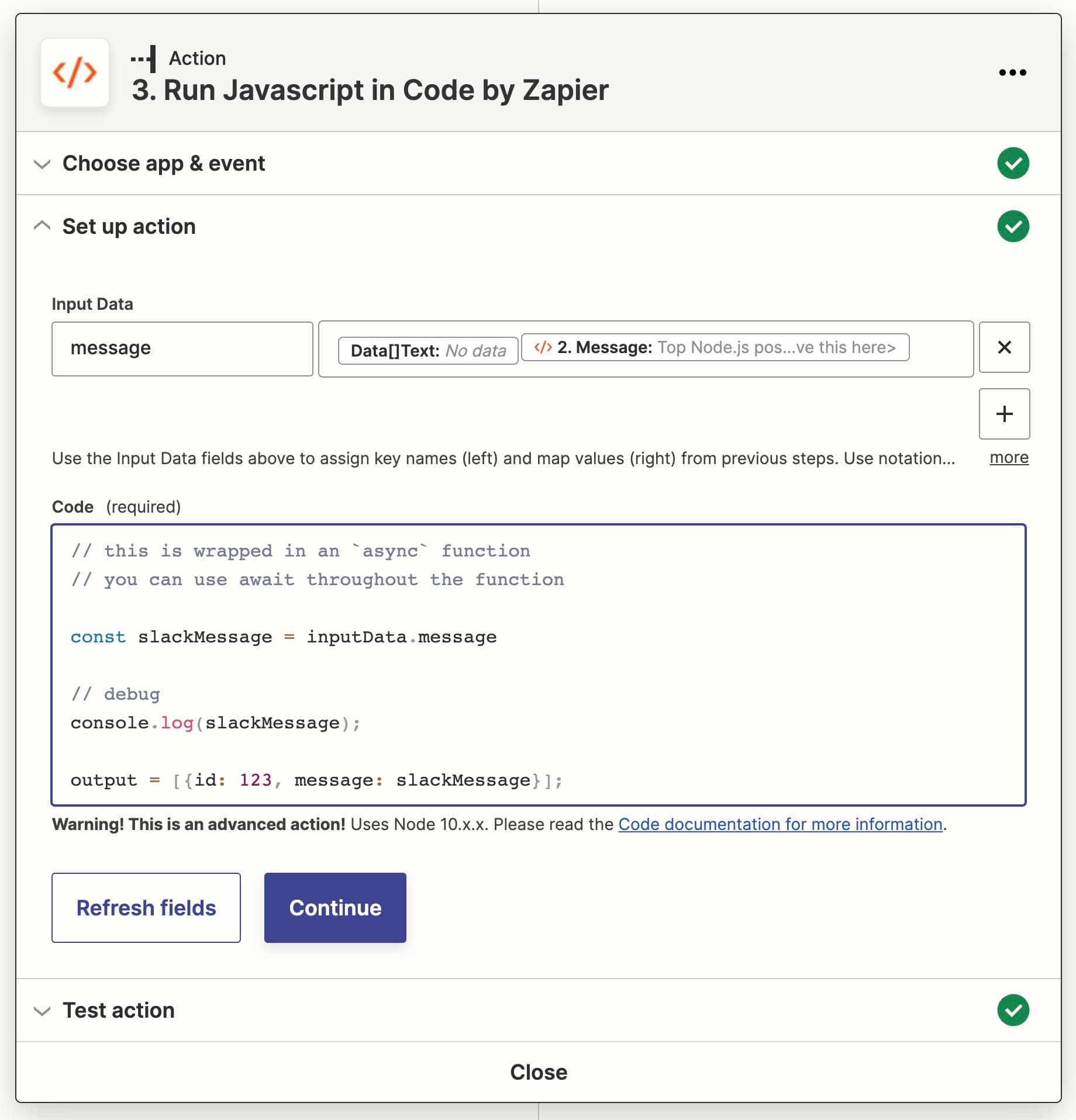This screenshot has width=1076, height=1120.
Task: Click inside the Code editor field
Action: click(539, 665)
